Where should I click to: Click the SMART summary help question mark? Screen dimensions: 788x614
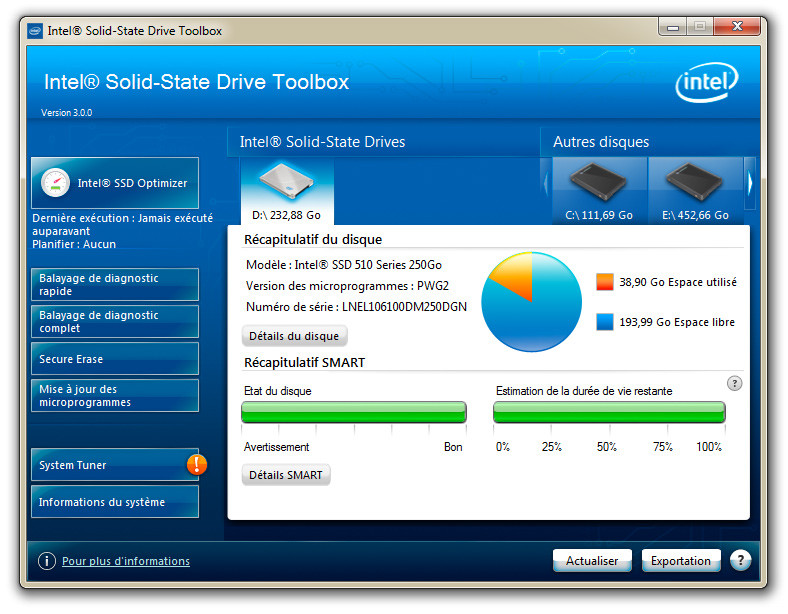click(734, 383)
